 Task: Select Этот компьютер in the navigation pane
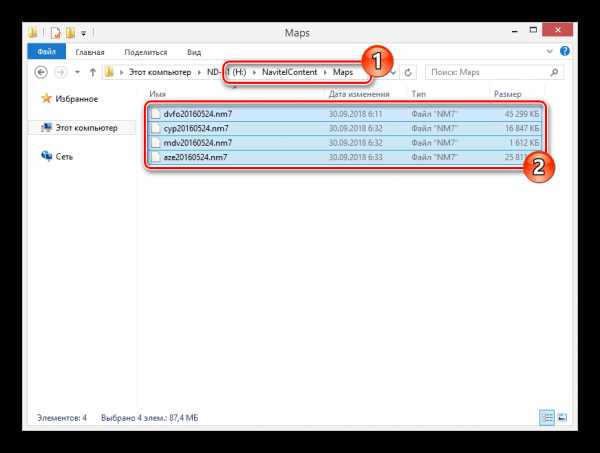point(85,128)
